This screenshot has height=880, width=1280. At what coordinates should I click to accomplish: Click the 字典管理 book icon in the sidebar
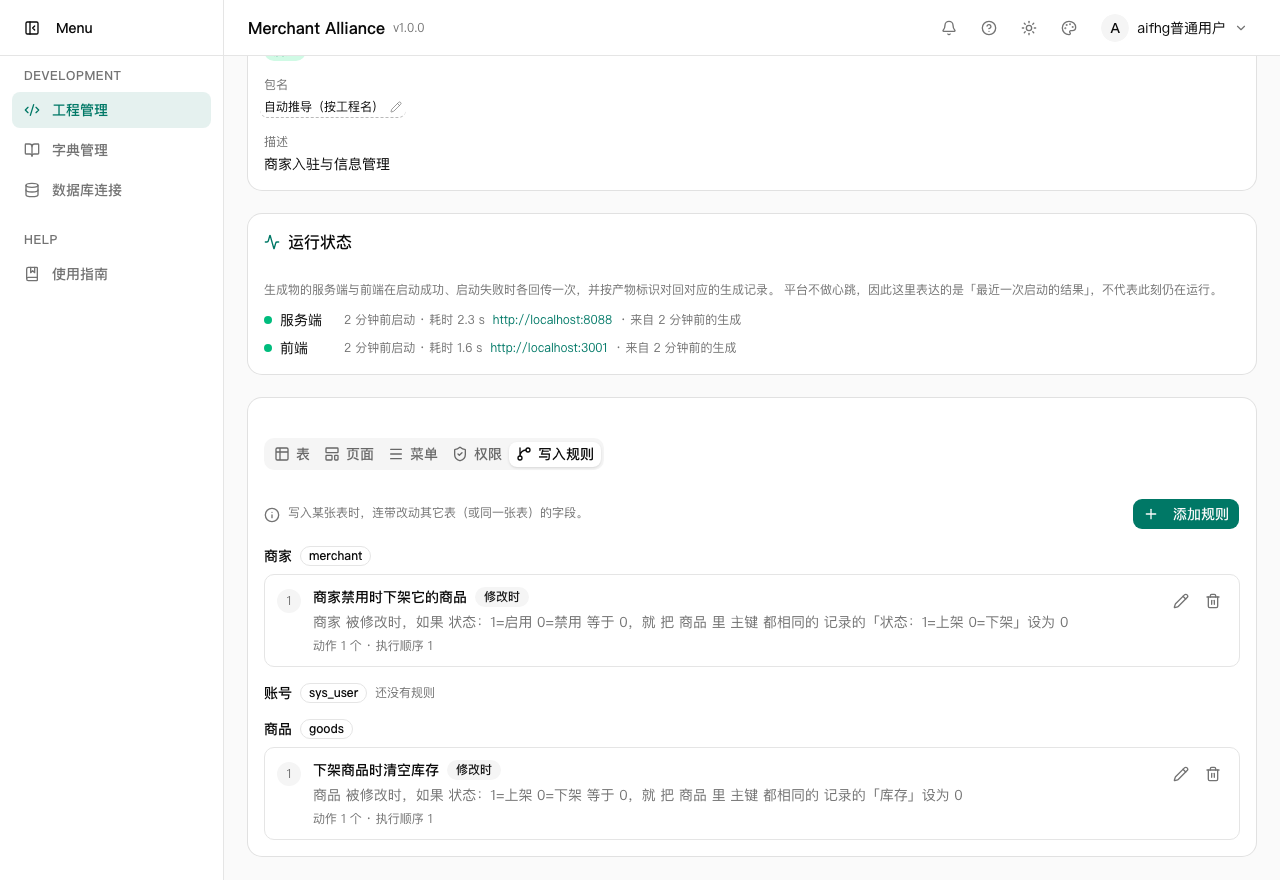tap(32, 150)
